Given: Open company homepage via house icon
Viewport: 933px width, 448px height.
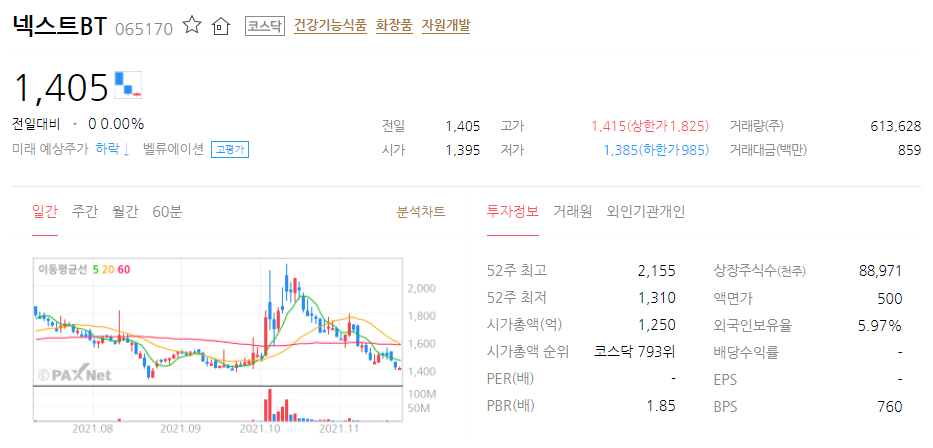Looking at the screenshot, I should pyautogui.click(x=221, y=26).
